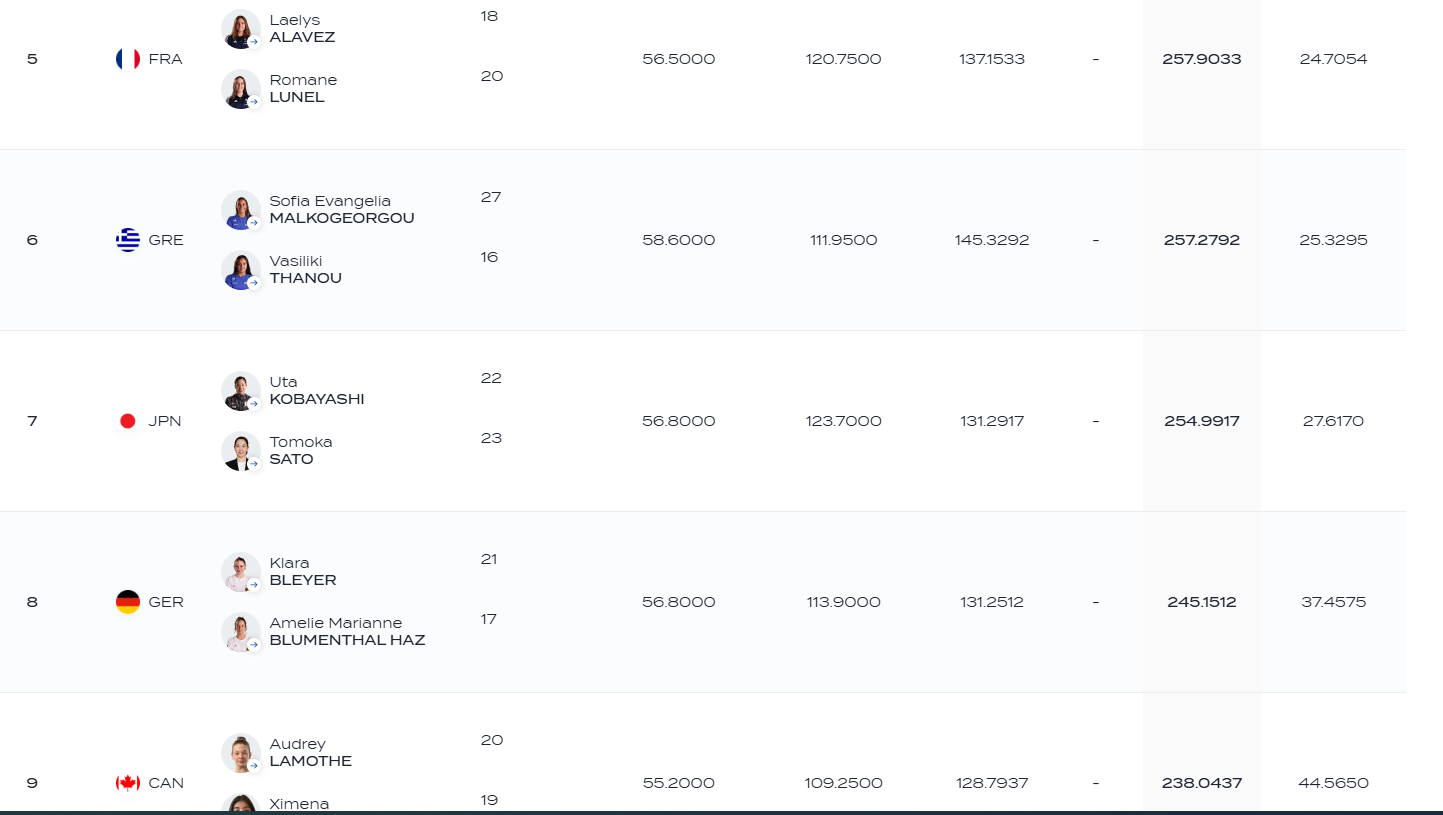Screen dimensions: 1443x815
Task: Click the Germany flag icon
Action: [x=128, y=602]
